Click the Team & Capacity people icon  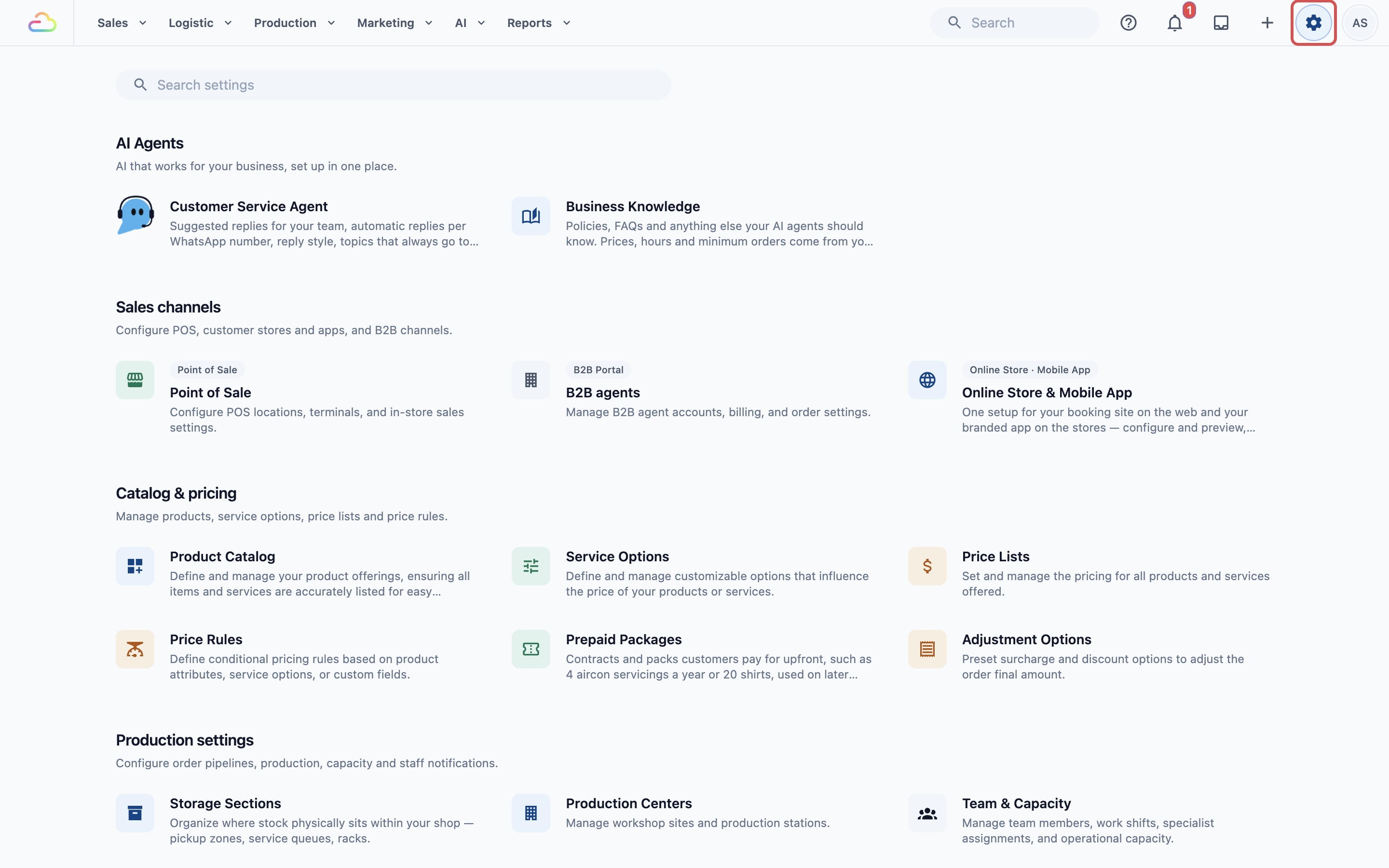pyautogui.click(x=927, y=813)
